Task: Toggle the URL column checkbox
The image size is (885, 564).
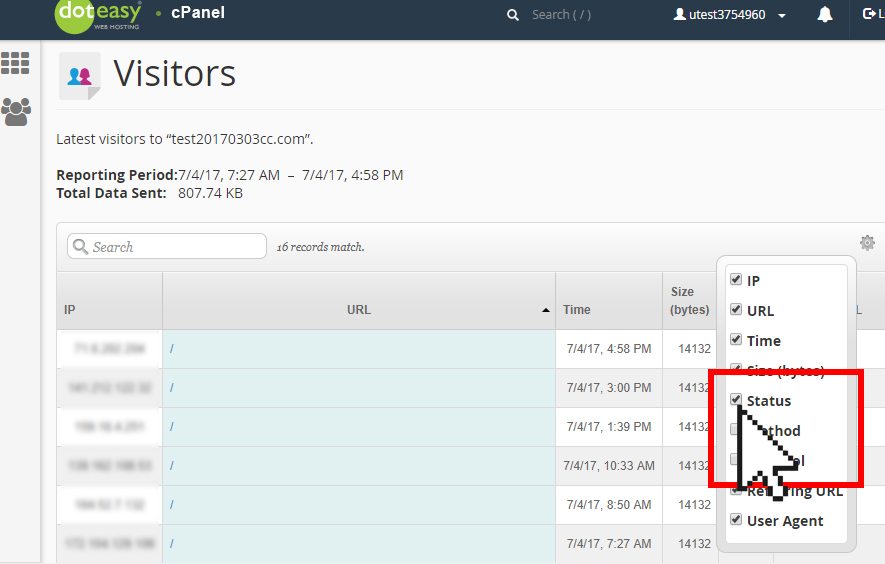Action: (x=735, y=309)
